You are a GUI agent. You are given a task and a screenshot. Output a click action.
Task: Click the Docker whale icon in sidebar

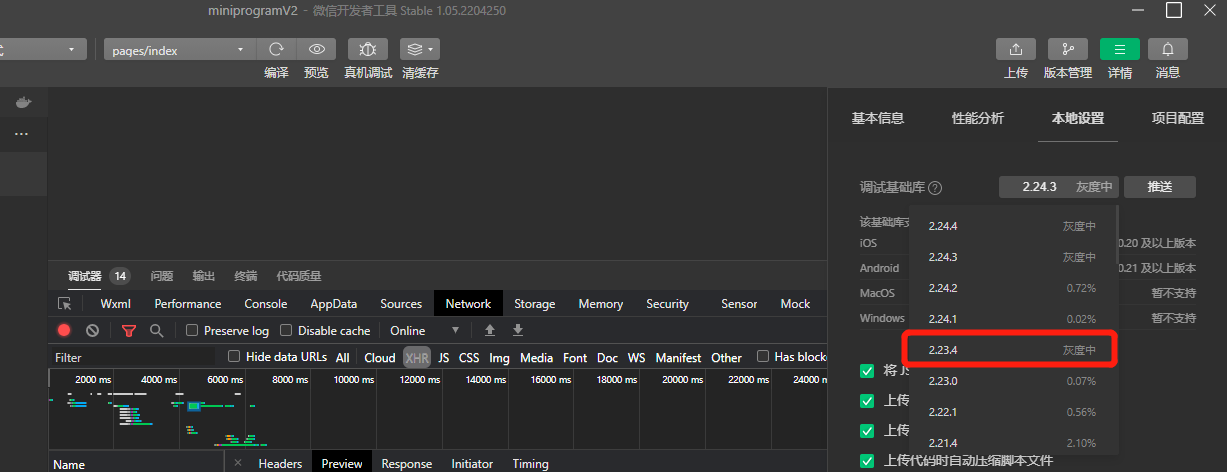pos(22,102)
